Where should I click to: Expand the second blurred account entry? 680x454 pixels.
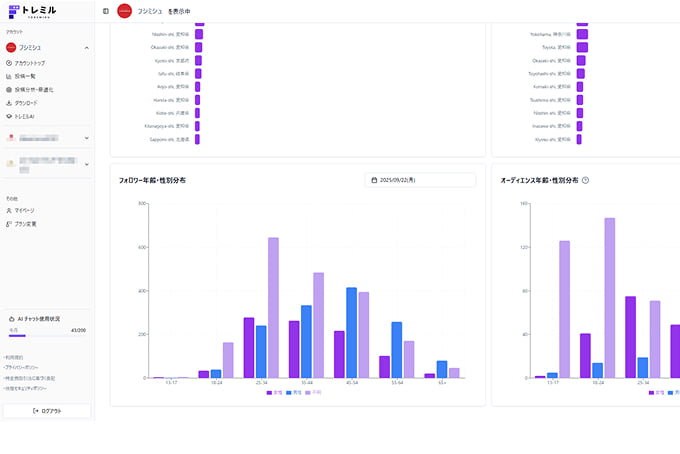tap(86, 138)
